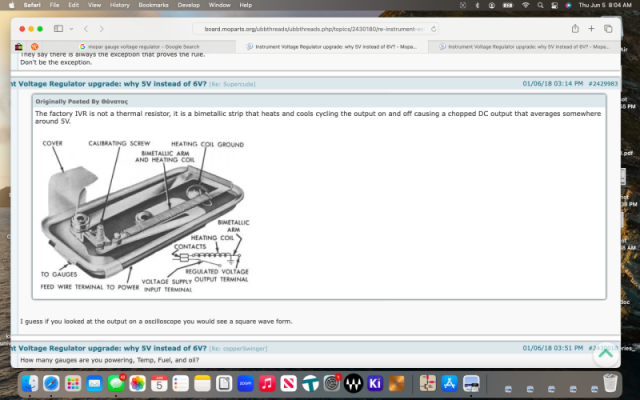The image size is (640, 400).
Task: Open News in the Dock
Action: pyautogui.click(x=289, y=384)
